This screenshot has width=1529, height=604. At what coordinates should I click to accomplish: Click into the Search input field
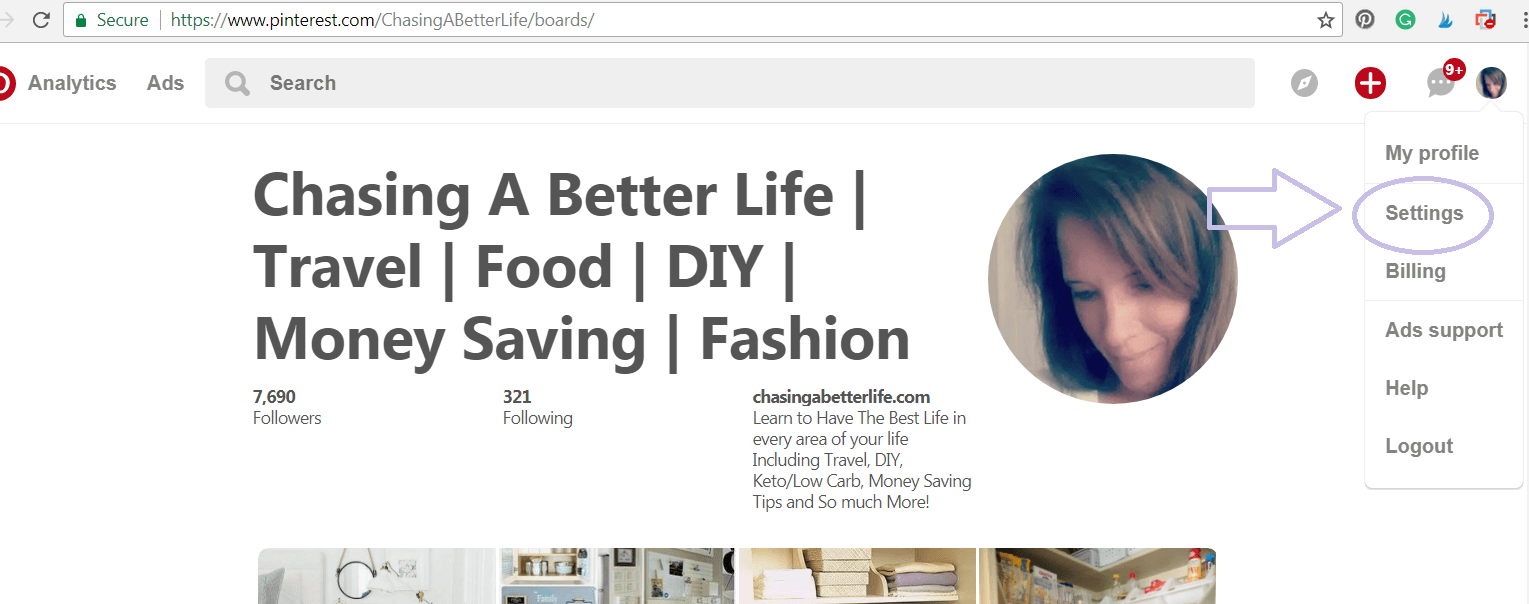pyautogui.click(x=730, y=83)
